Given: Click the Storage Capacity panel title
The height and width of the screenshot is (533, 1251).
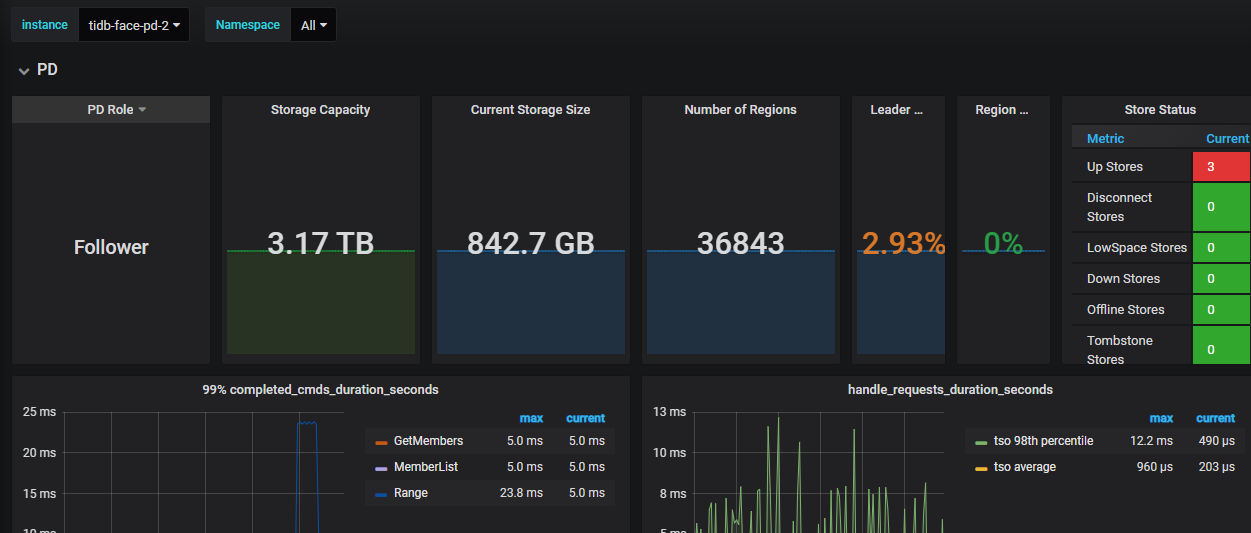Looking at the screenshot, I should (320, 110).
